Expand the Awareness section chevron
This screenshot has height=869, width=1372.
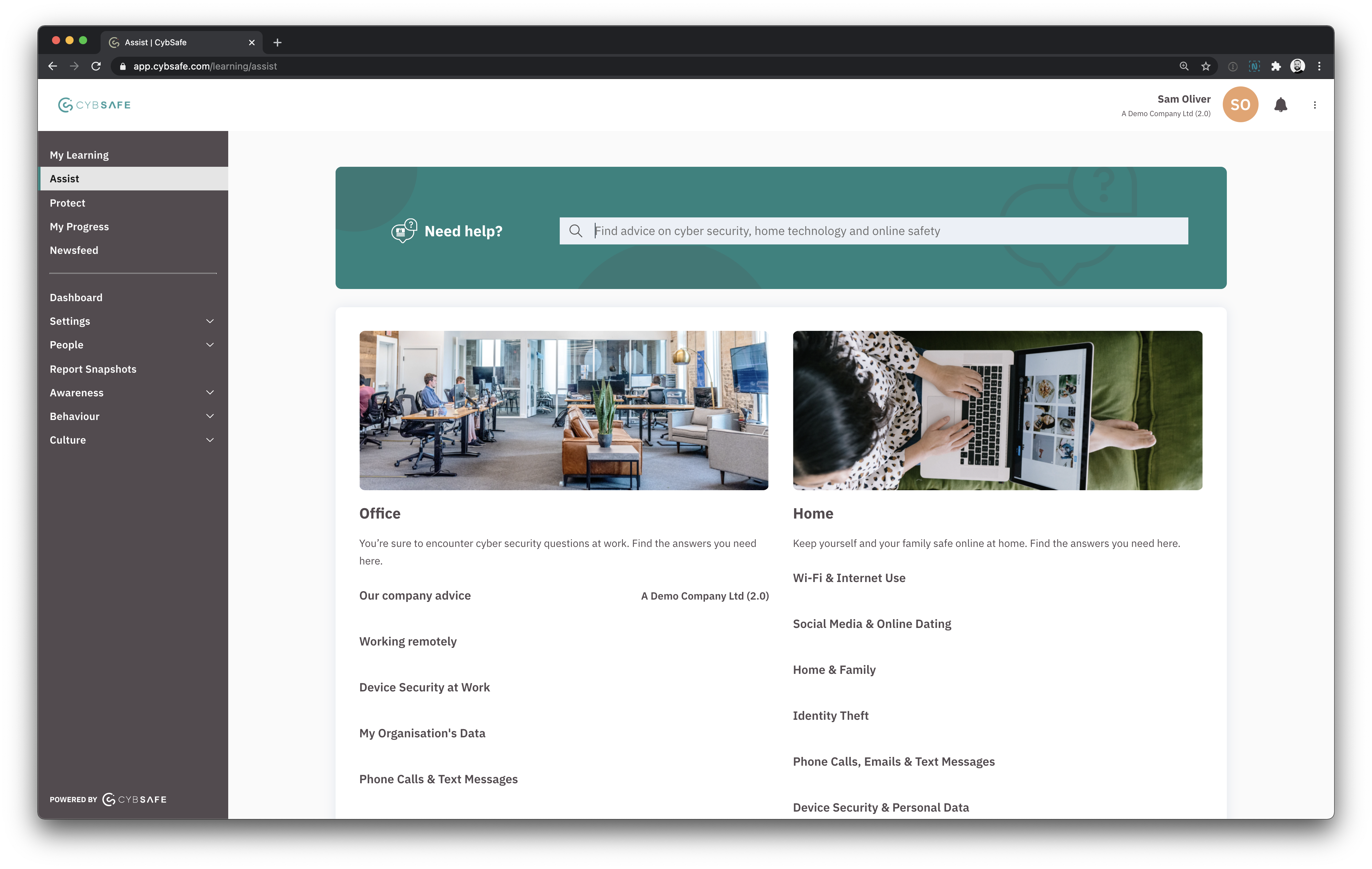210,393
